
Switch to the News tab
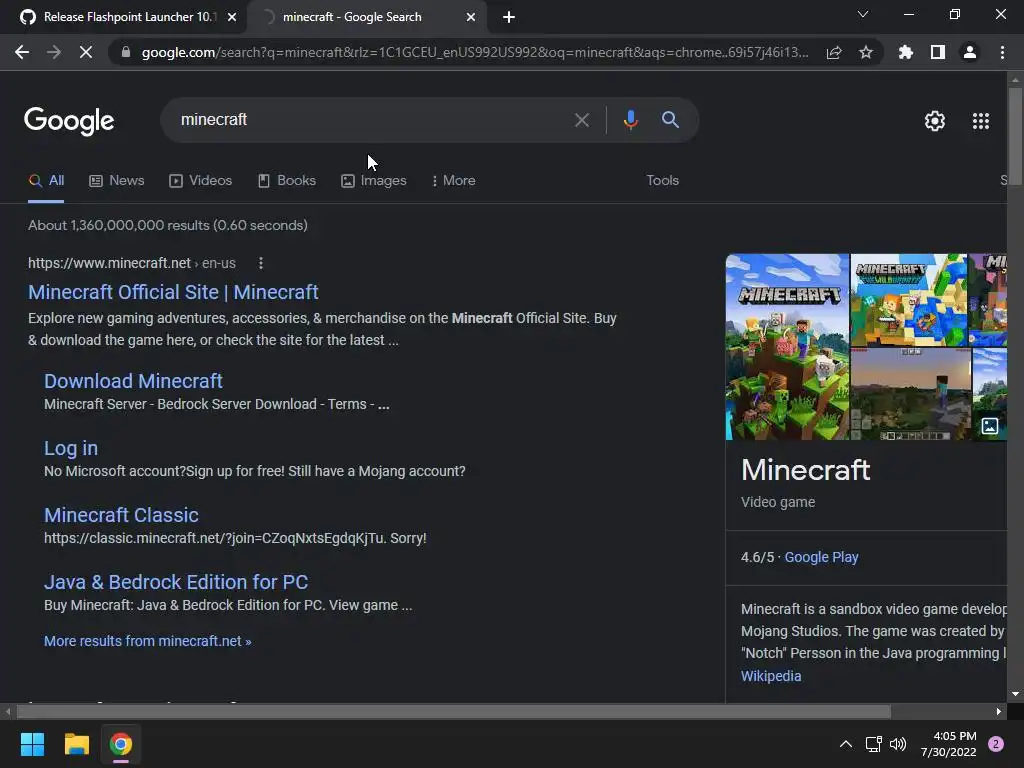click(116, 181)
